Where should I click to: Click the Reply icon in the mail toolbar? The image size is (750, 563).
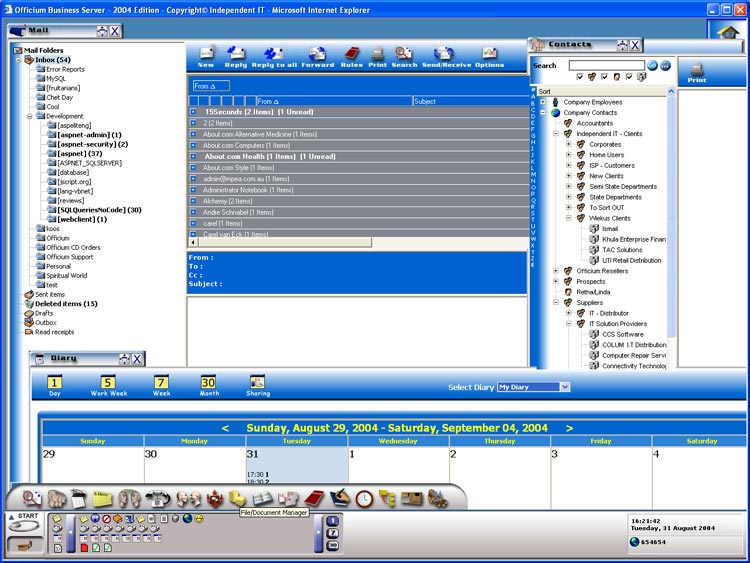235,56
